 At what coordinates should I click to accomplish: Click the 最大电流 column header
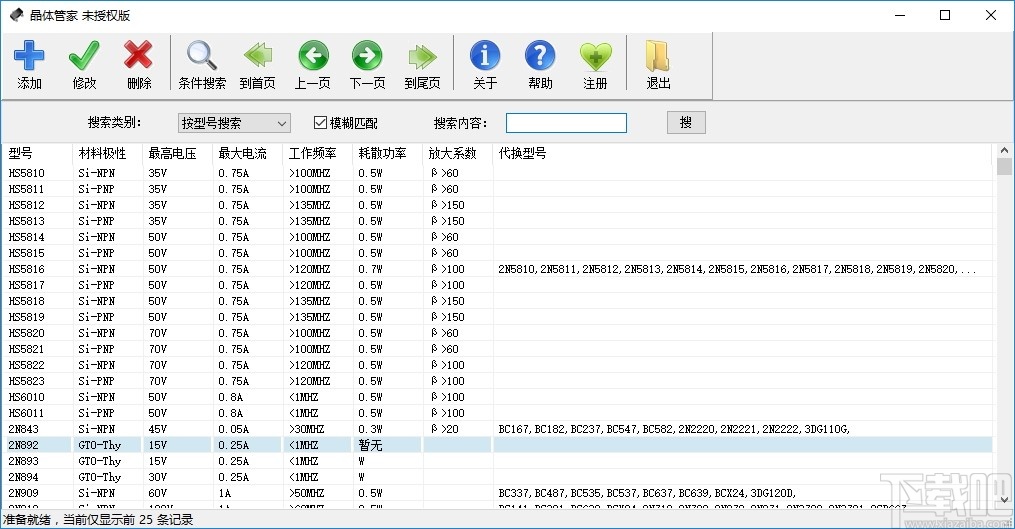coord(242,153)
